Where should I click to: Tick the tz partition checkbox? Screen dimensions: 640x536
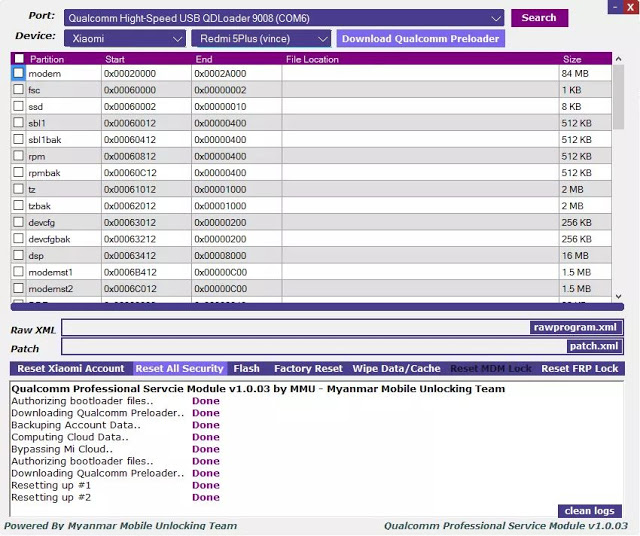click(x=18, y=189)
